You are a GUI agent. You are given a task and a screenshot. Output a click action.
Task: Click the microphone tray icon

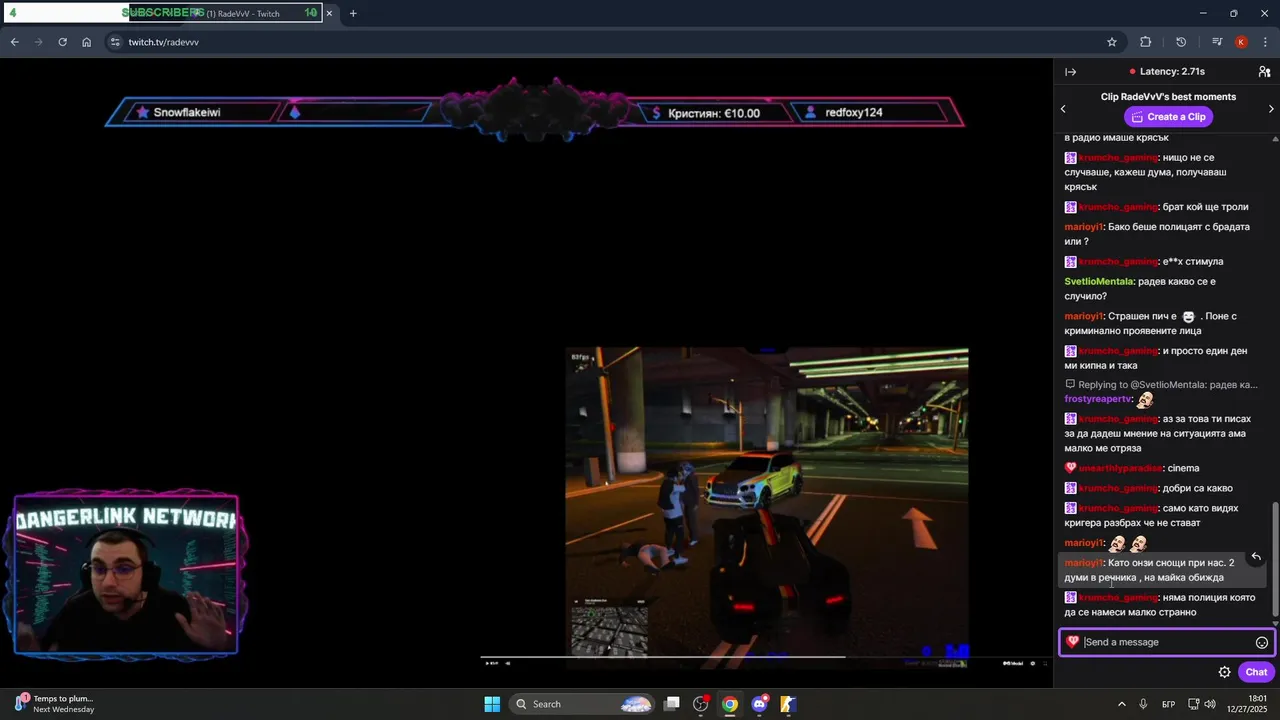tap(1145, 704)
